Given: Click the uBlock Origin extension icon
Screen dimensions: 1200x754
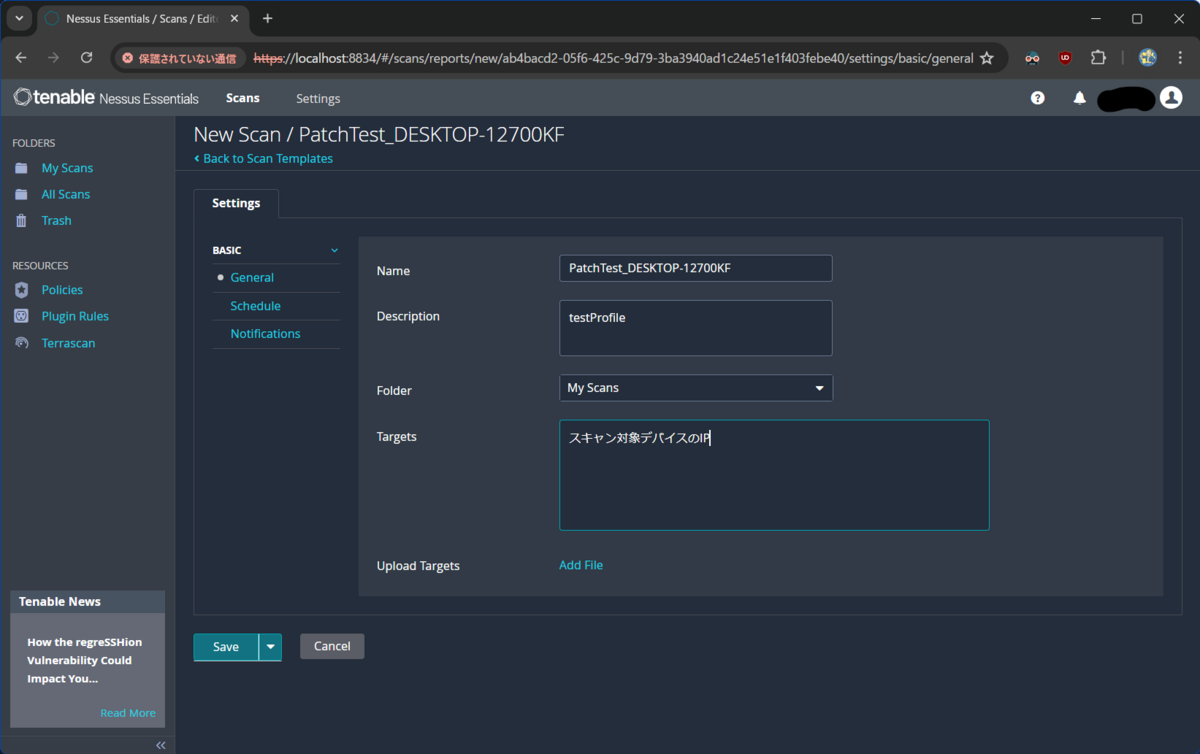Looking at the screenshot, I should pos(1065,58).
